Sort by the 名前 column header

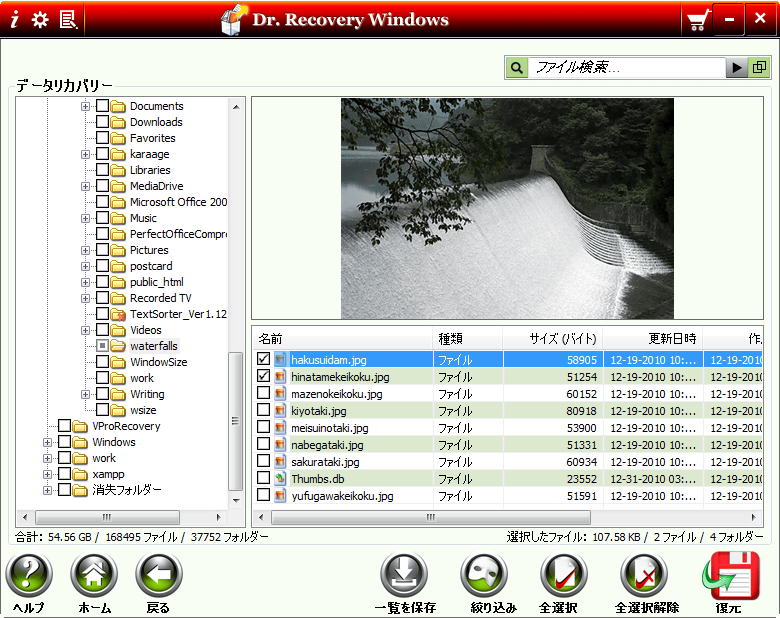click(343, 339)
